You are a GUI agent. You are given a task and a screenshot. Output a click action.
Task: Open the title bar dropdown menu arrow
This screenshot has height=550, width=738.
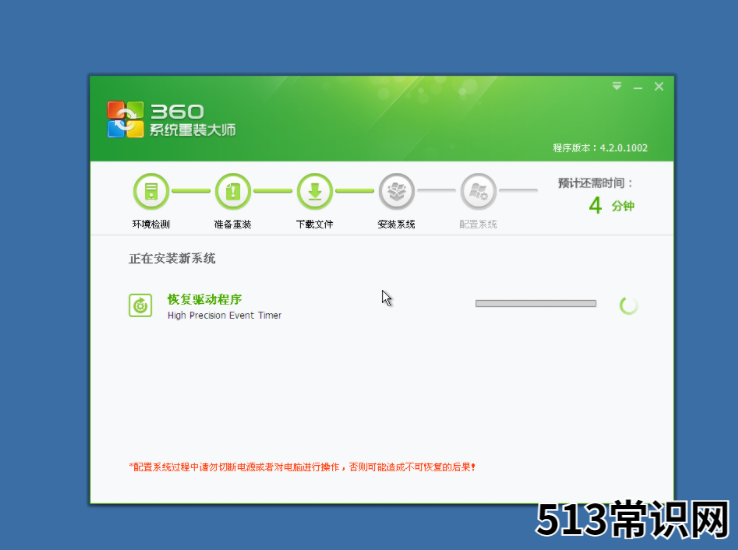click(617, 86)
